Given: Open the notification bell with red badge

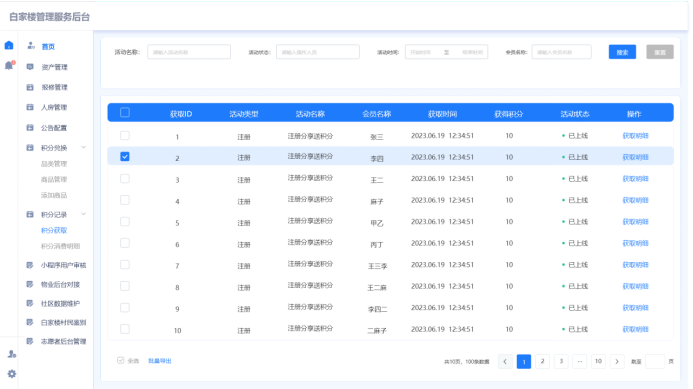Looking at the screenshot, I should pyautogui.click(x=9, y=65).
